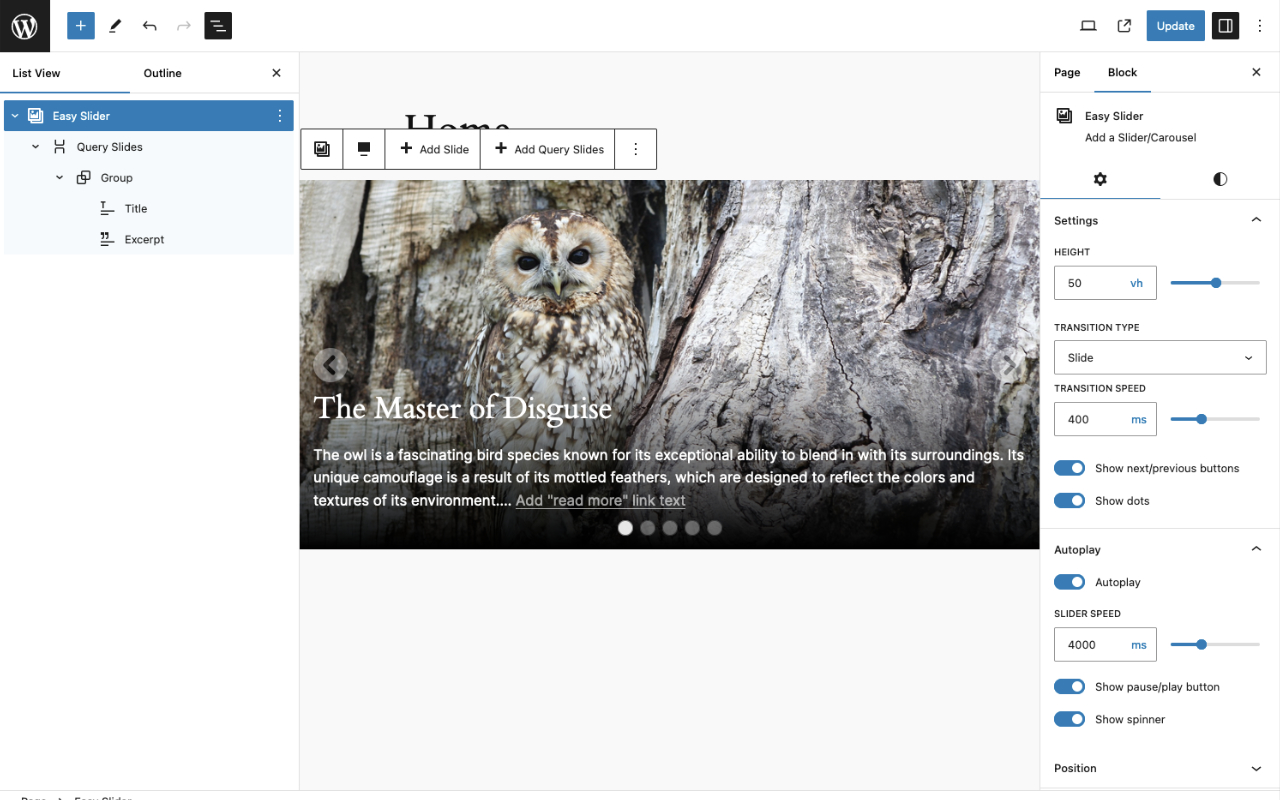This screenshot has height=800, width=1280.
Task: Select the Tools pencil icon in the top toolbar
Action: coord(114,25)
